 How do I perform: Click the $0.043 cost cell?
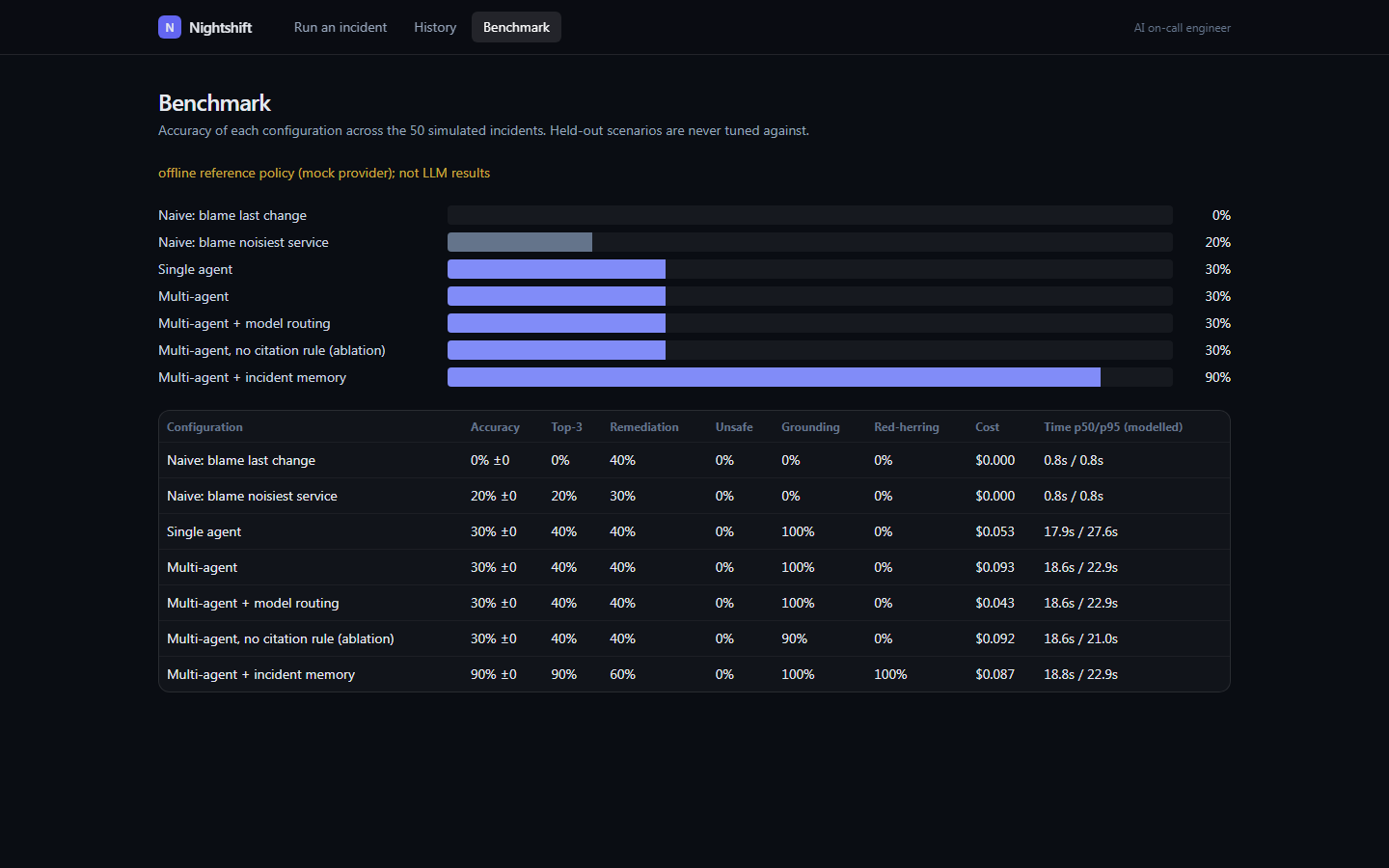pyautogui.click(x=994, y=603)
